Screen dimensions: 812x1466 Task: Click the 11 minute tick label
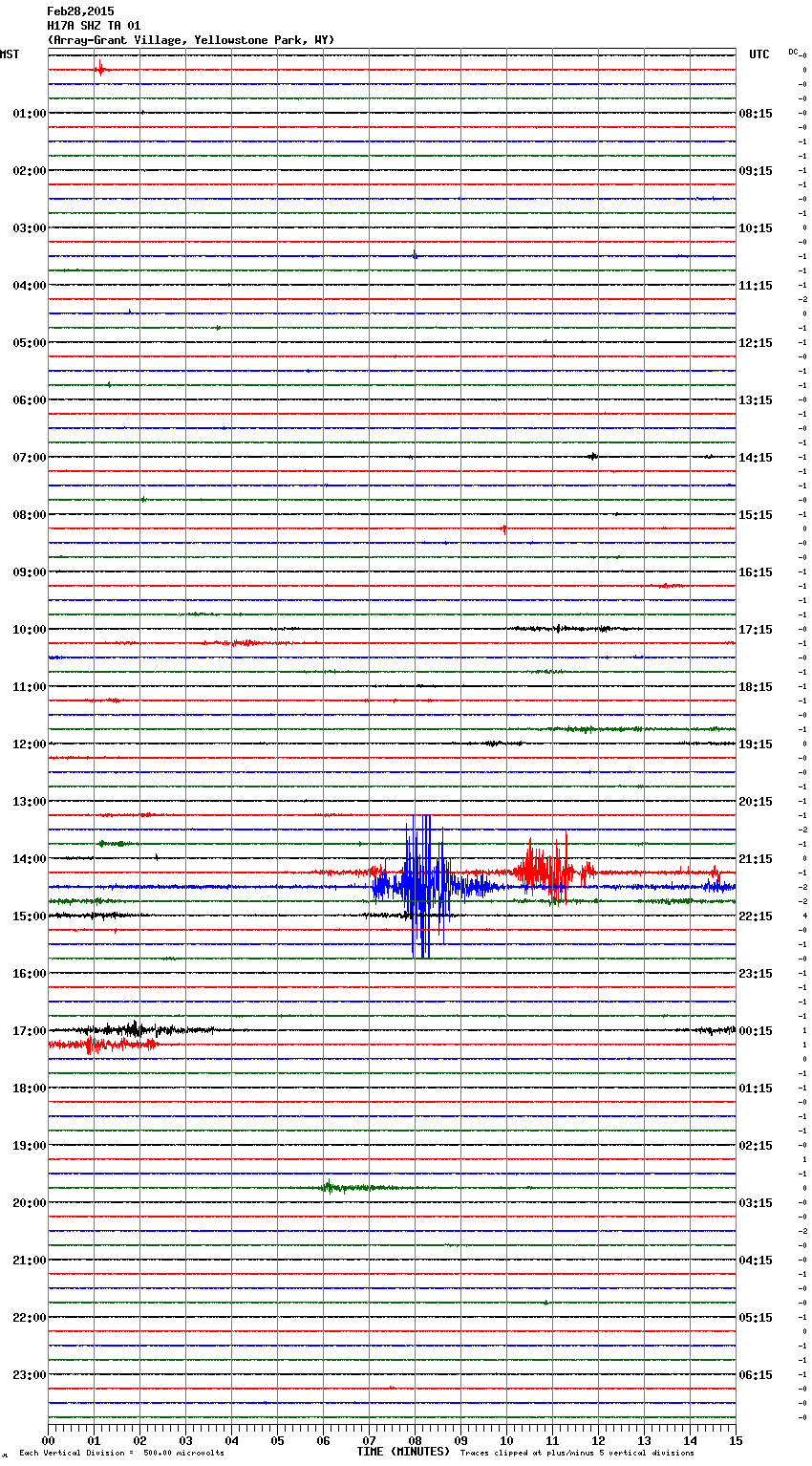click(552, 1440)
